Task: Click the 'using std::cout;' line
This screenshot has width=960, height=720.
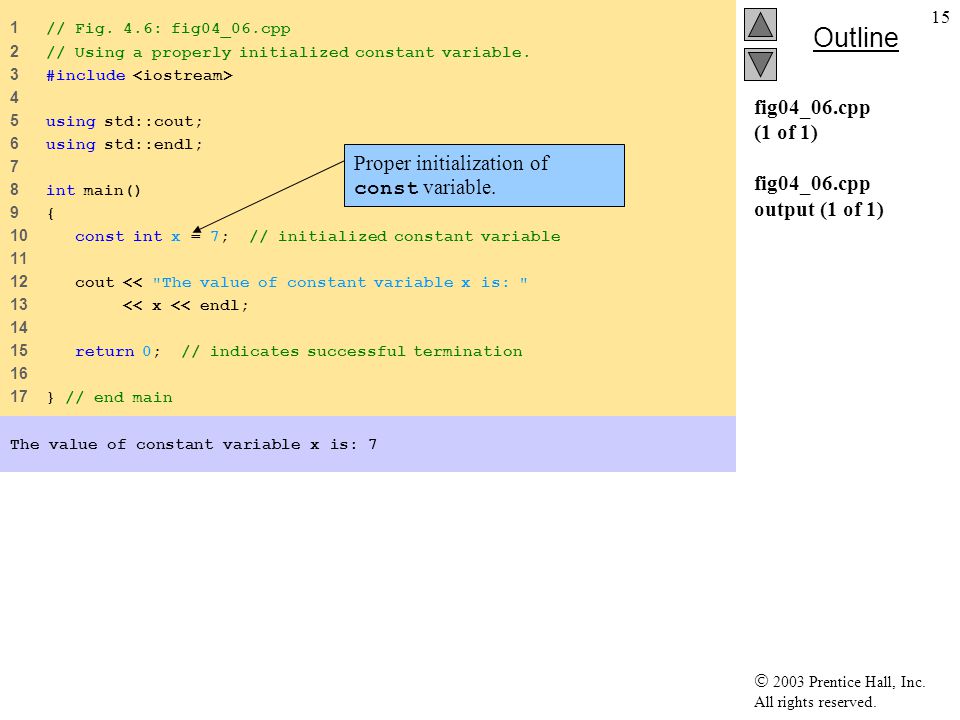Action: pyautogui.click(x=124, y=121)
